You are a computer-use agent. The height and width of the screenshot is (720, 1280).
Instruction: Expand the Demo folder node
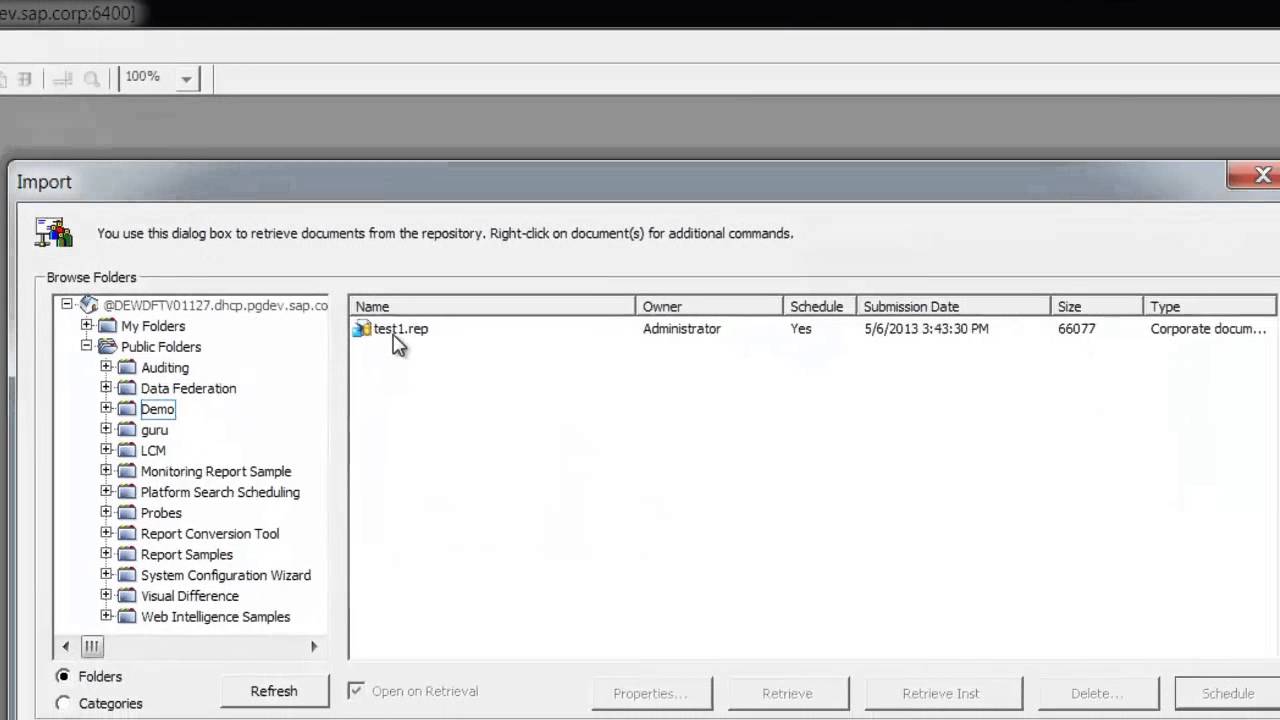tap(106, 408)
